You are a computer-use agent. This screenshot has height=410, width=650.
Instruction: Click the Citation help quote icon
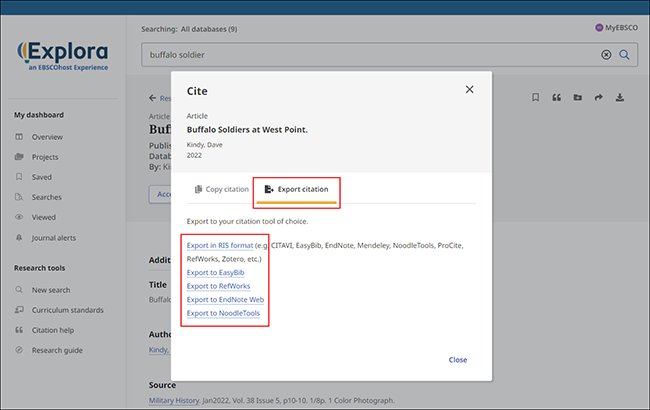[x=19, y=330]
